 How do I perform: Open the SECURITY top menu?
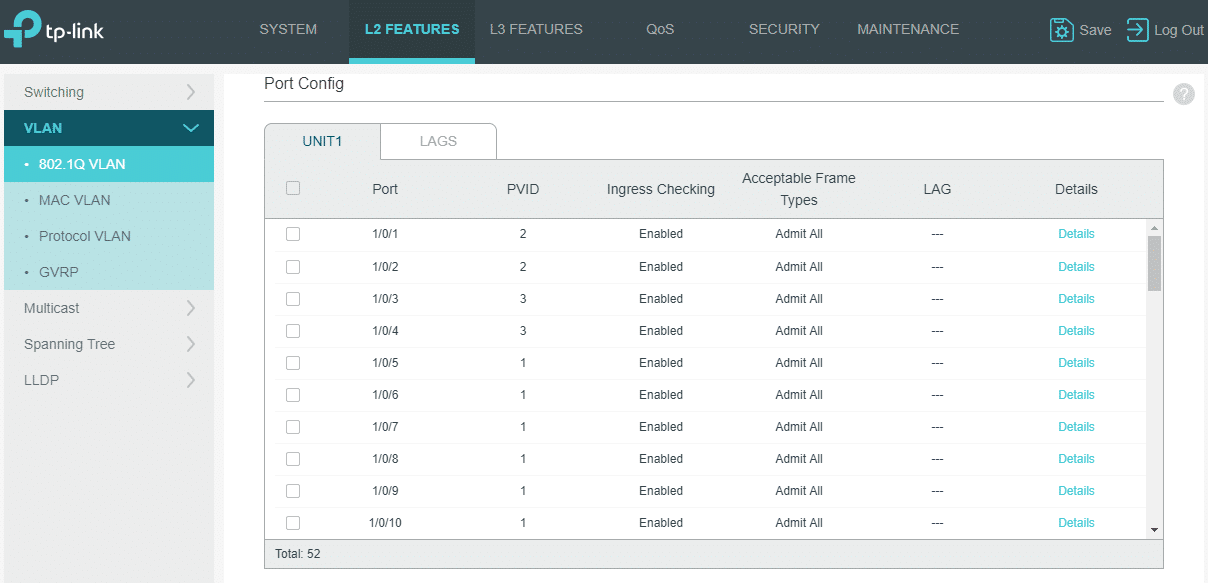784,30
